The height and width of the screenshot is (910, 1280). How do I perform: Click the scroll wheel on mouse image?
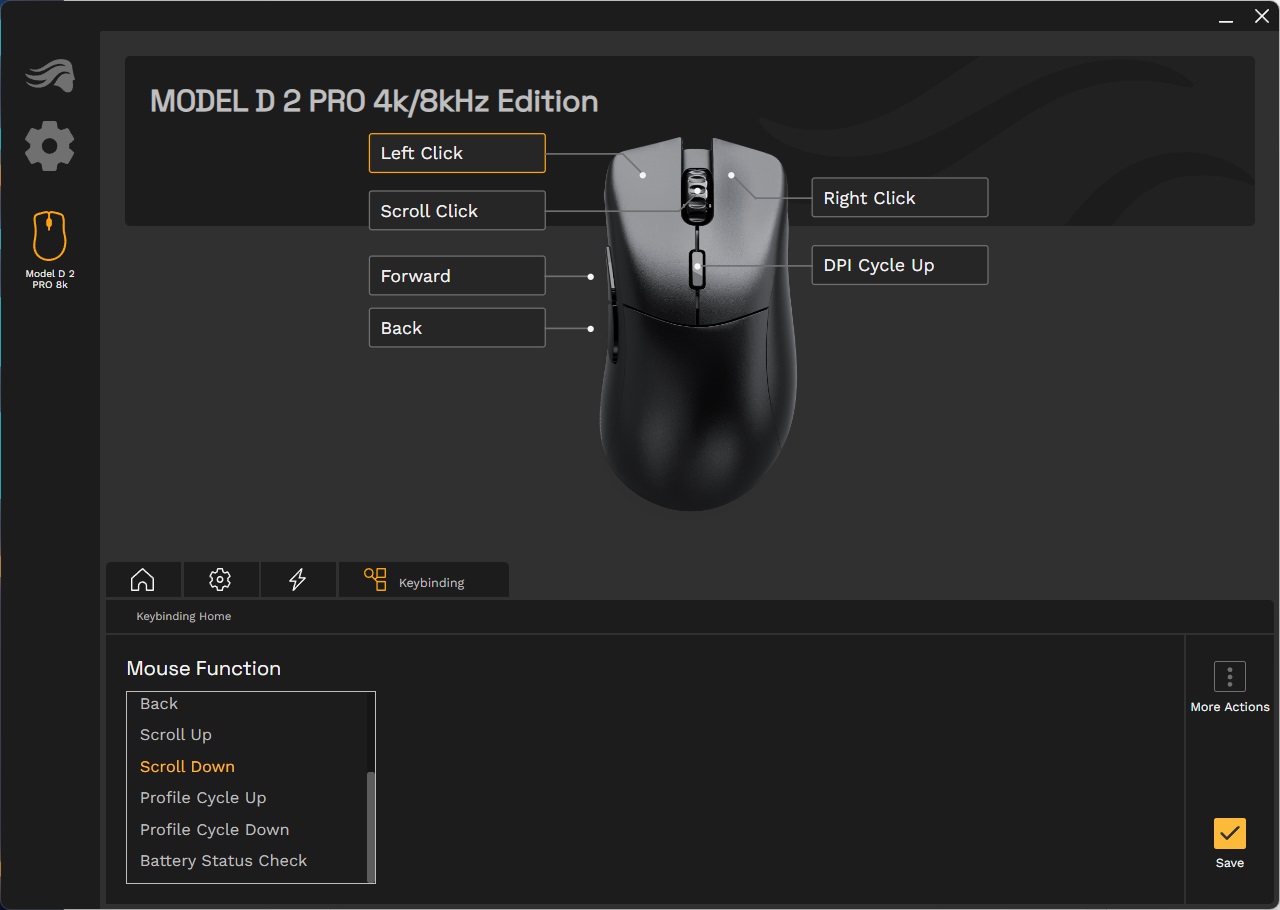point(697,194)
